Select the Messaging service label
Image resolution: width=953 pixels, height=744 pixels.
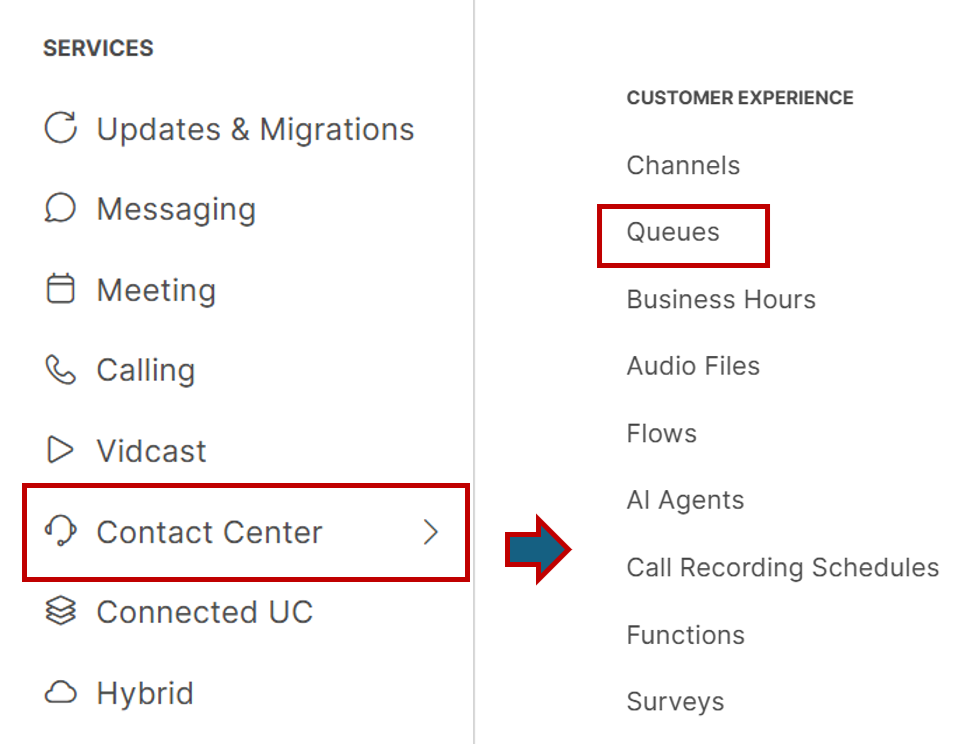tap(176, 209)
